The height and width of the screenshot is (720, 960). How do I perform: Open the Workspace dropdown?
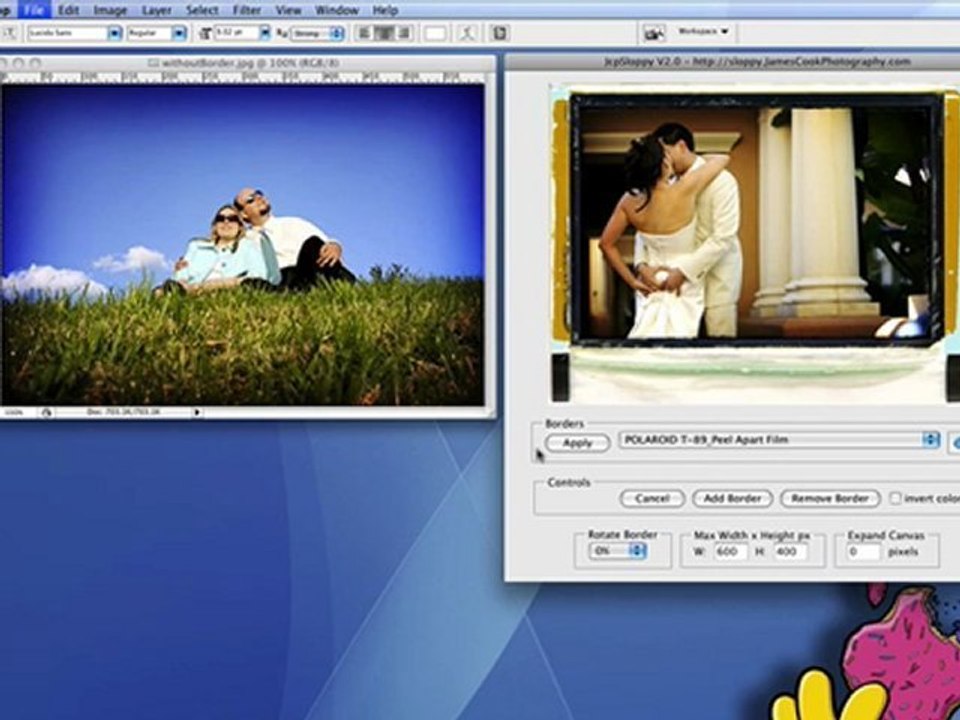pos(703,31)
